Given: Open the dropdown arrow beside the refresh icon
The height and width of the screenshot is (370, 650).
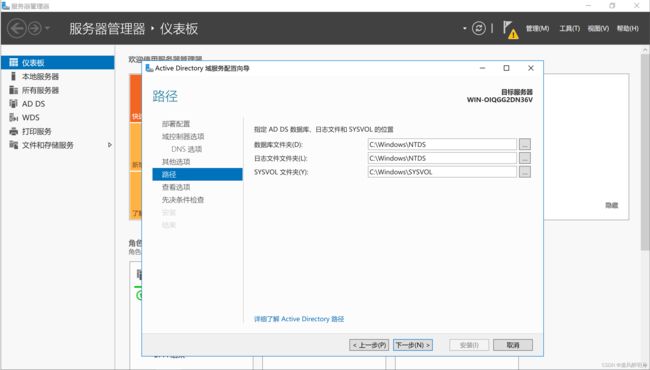Looking at the screenshot, I should [x=464, y=28].
